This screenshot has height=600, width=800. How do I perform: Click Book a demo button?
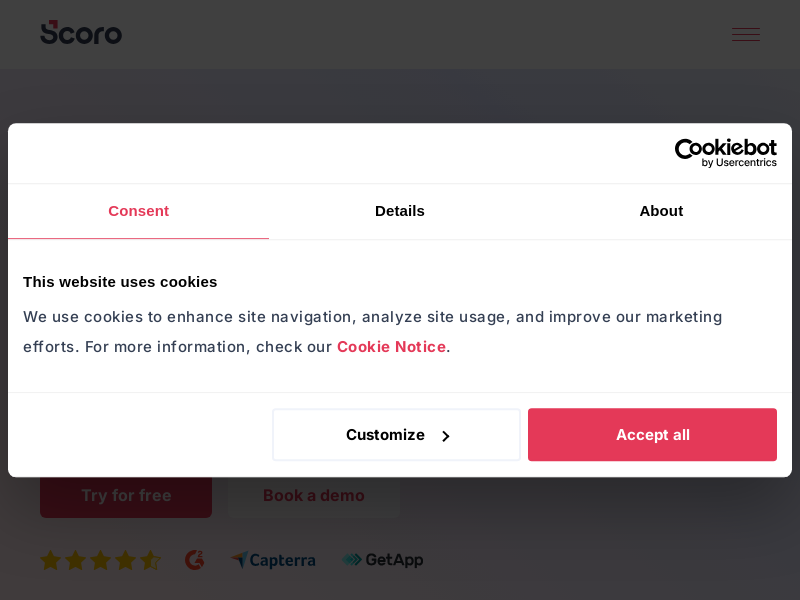point(313,496)
